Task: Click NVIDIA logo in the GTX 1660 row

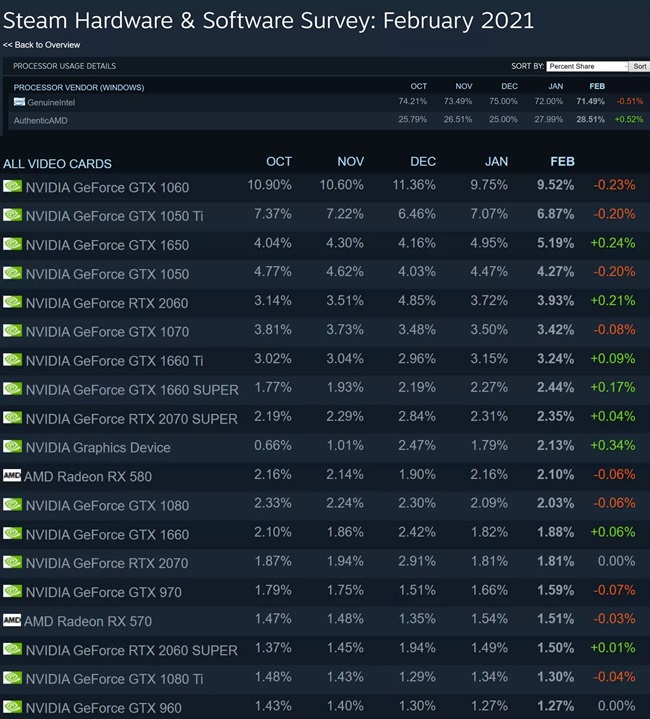Action: [x=12, y=533]
